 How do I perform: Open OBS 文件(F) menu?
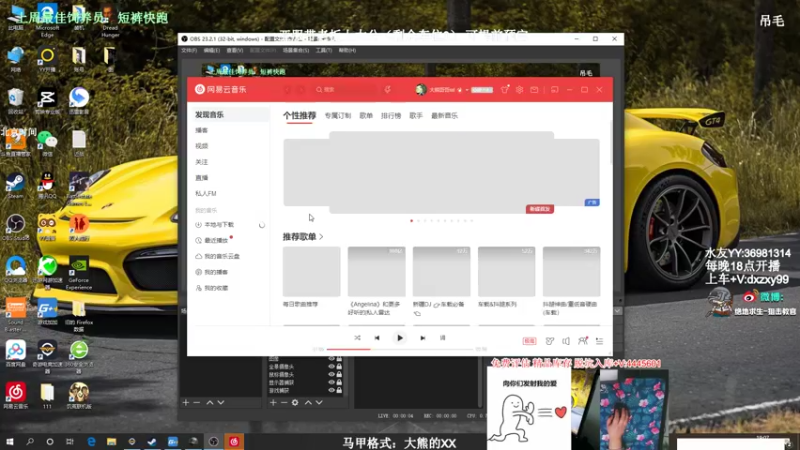(189, 51)
